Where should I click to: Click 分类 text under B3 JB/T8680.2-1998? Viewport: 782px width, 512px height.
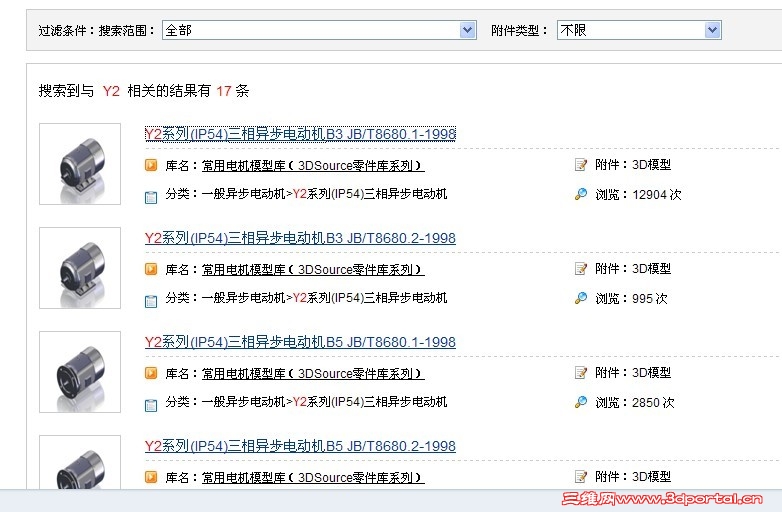[x=306, y=298]
